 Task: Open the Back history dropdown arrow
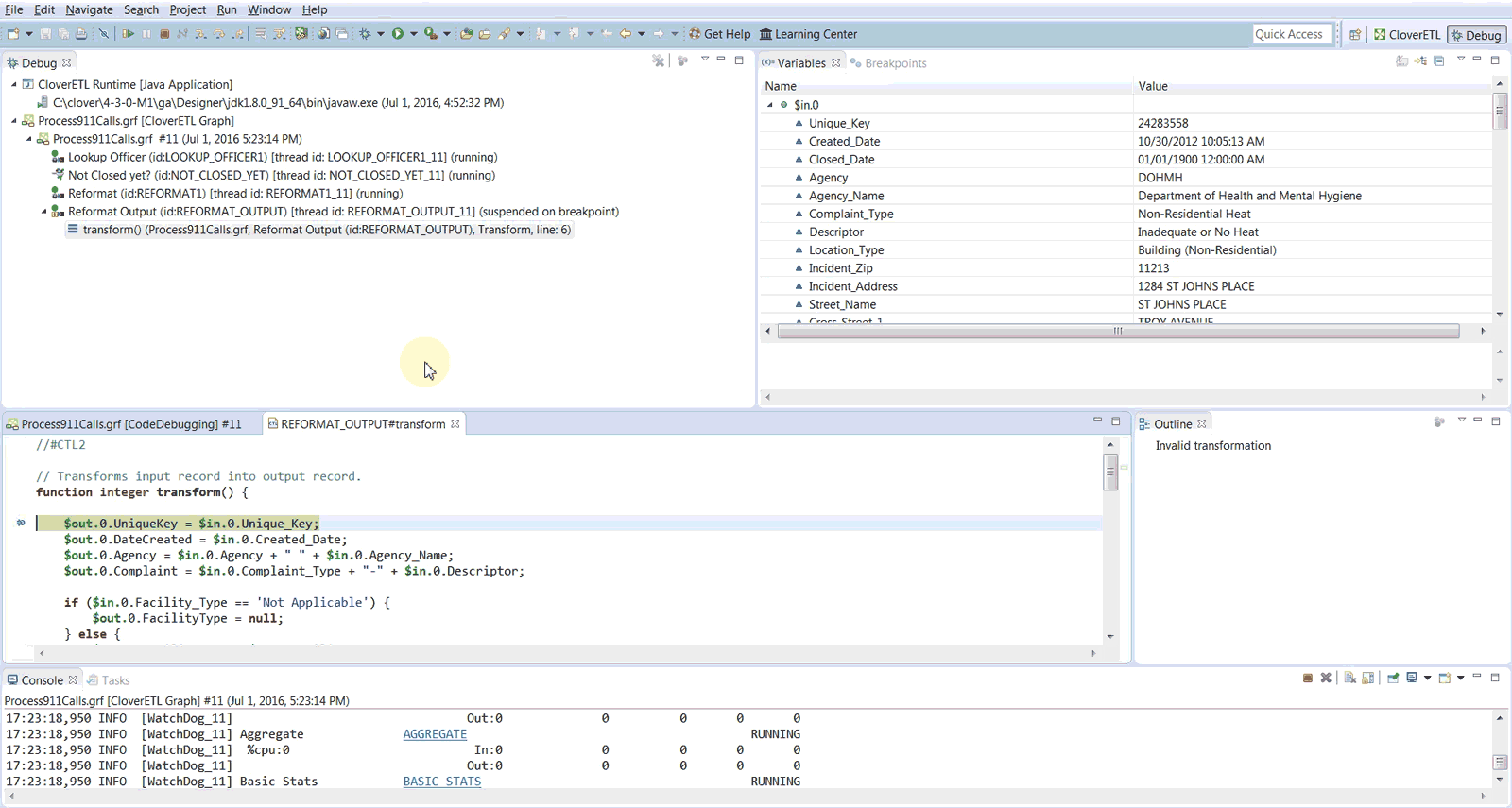[642, 34]
